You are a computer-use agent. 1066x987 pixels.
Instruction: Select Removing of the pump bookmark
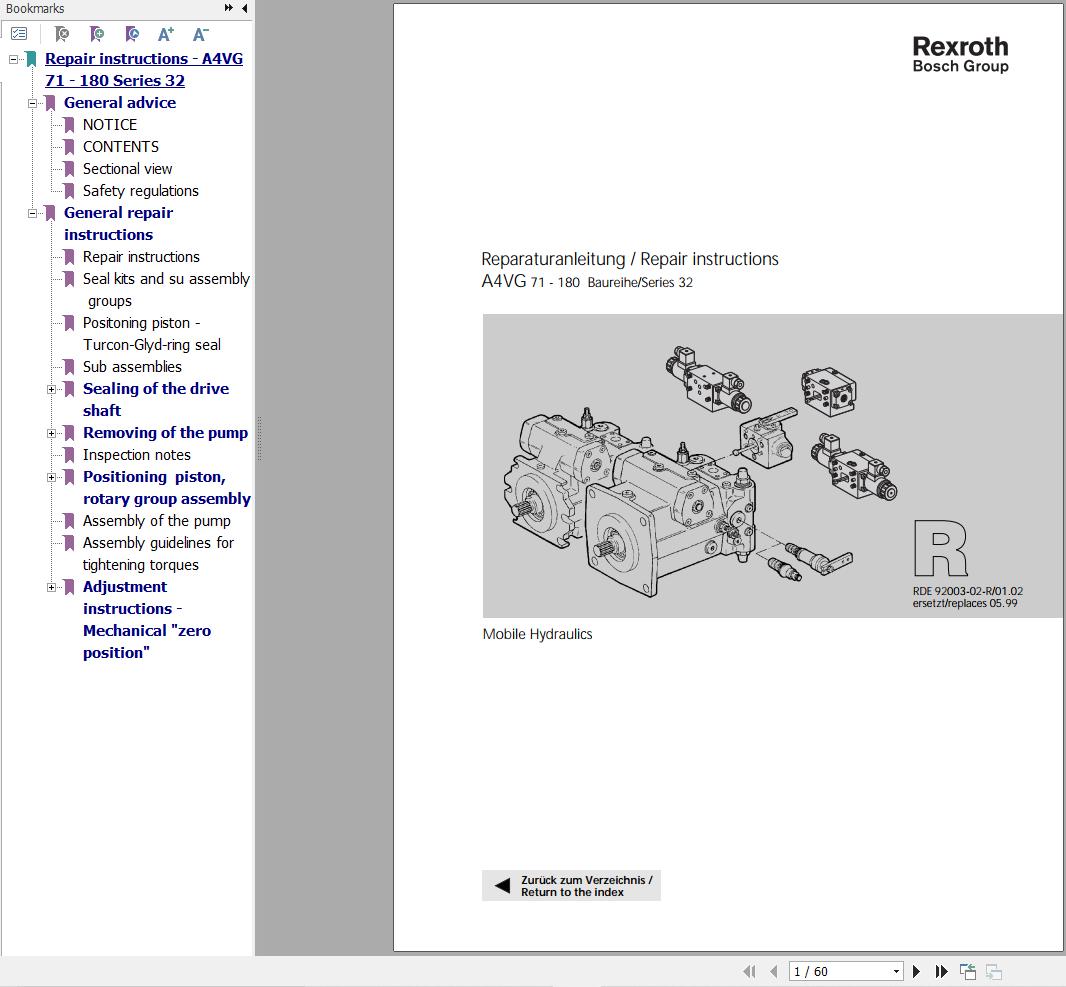click(x=165, y=433)
